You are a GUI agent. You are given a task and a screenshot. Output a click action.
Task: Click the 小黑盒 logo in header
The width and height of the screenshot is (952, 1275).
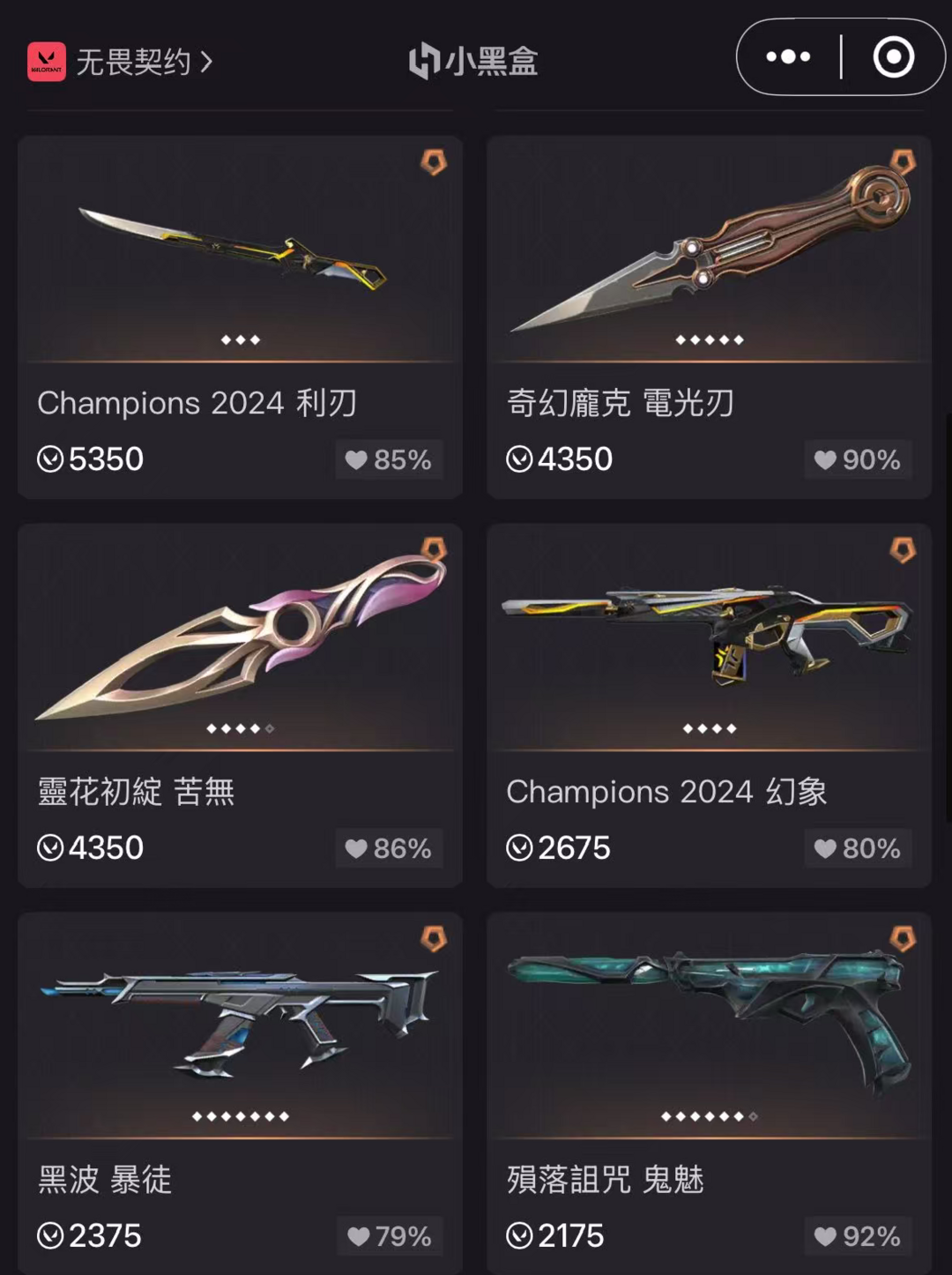pyautogui.click(x=473, y=62)
